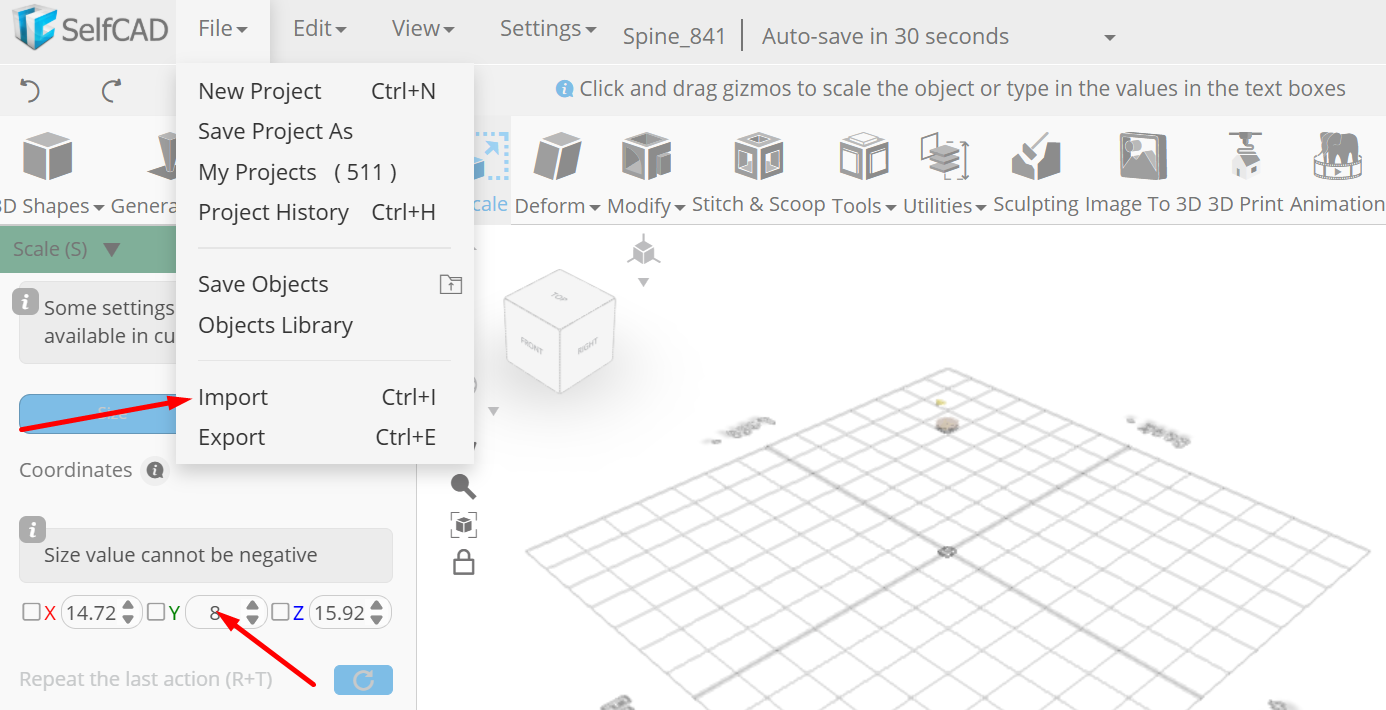Click the magnifier search icon in viewport
The height and width of the screenshot is (710, 1386).
click(463, 487)
